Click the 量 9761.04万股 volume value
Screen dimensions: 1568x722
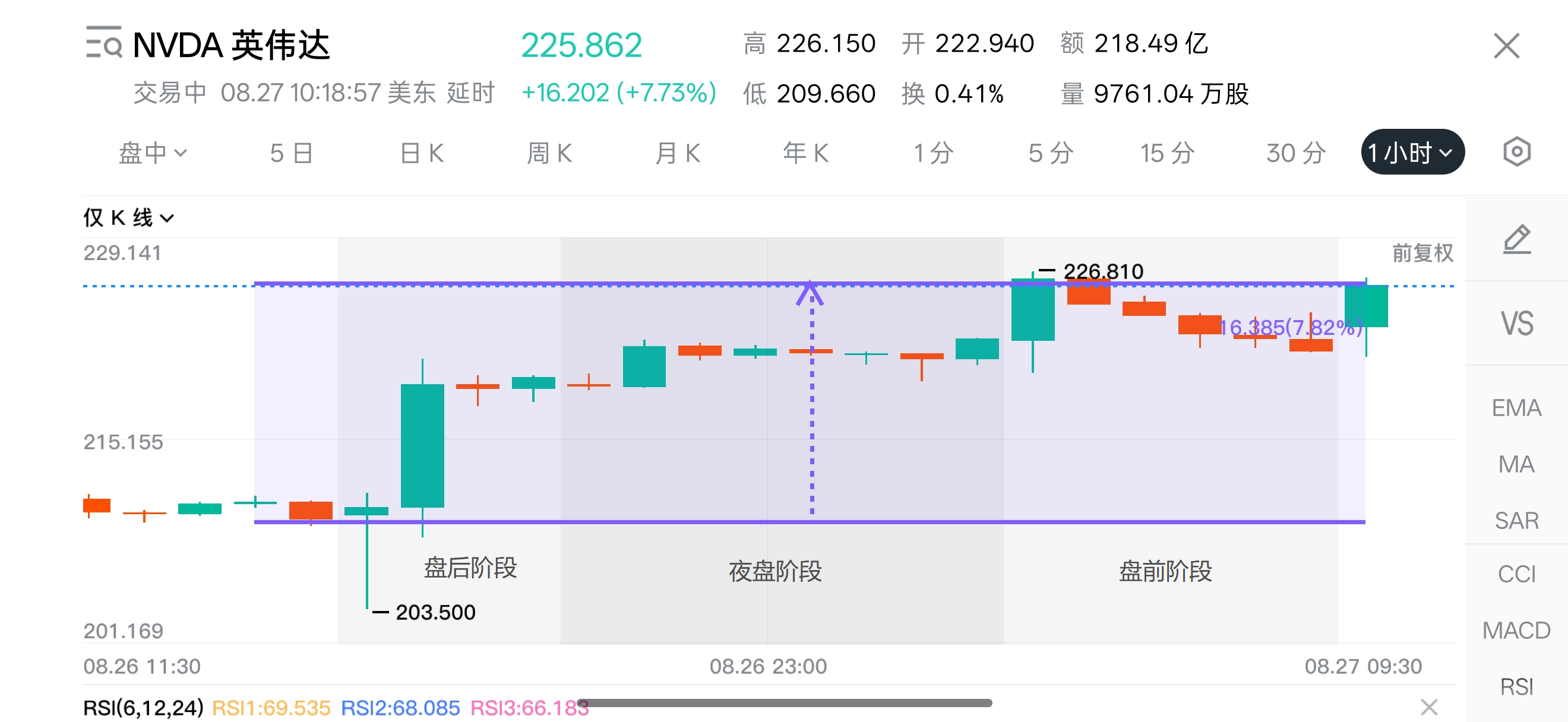click(1155, 94)
